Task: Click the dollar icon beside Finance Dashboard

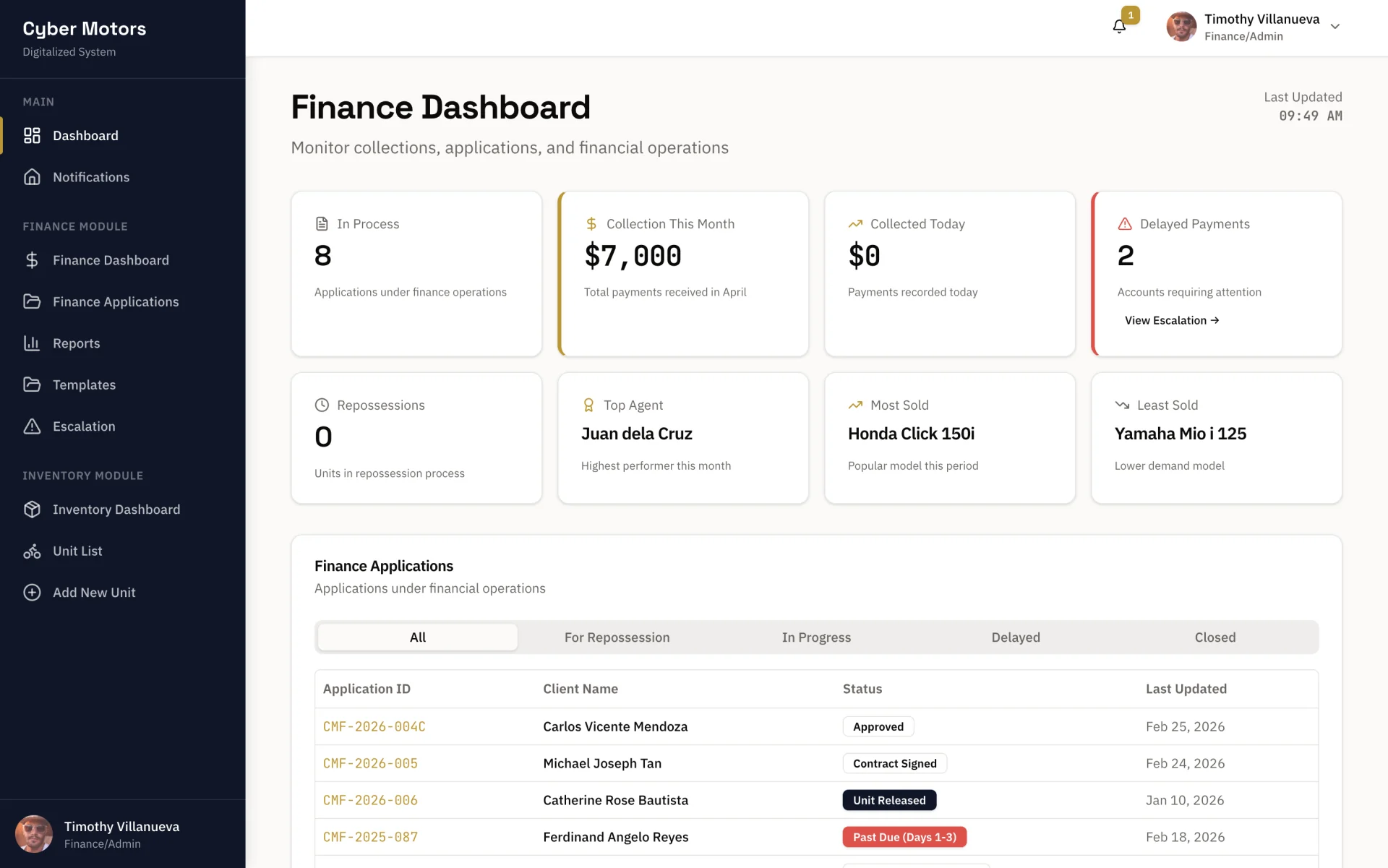Action: (x=32, y=260)
